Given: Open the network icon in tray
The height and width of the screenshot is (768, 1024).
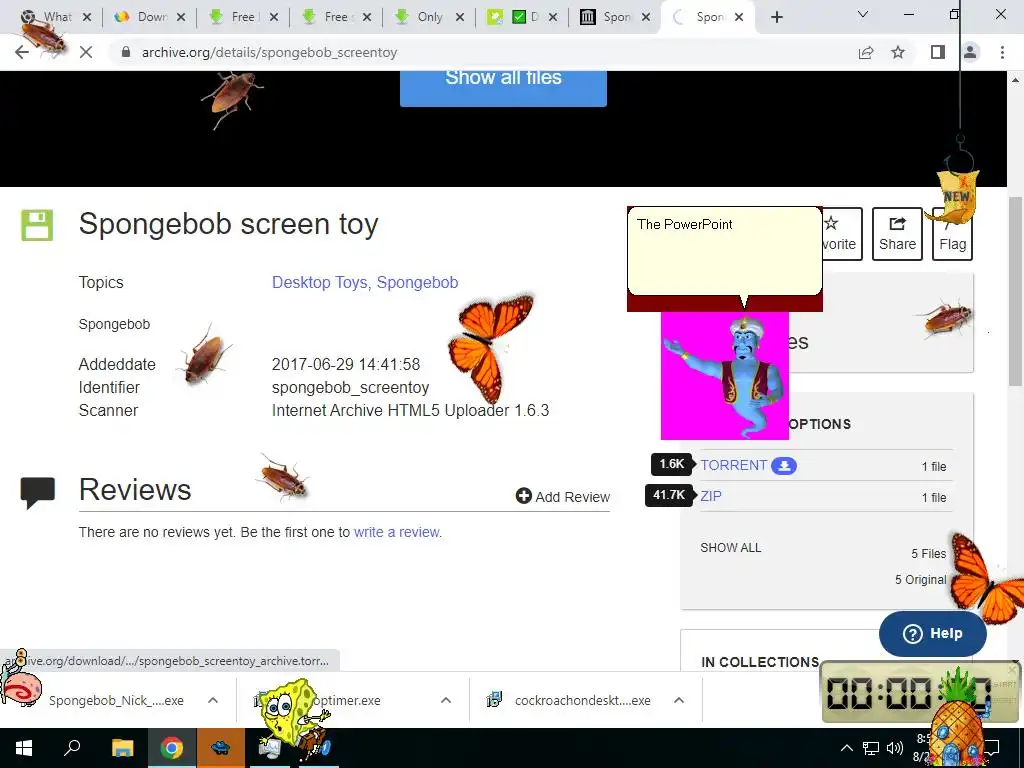Looking at the screenshot, I should coord(871,748).
